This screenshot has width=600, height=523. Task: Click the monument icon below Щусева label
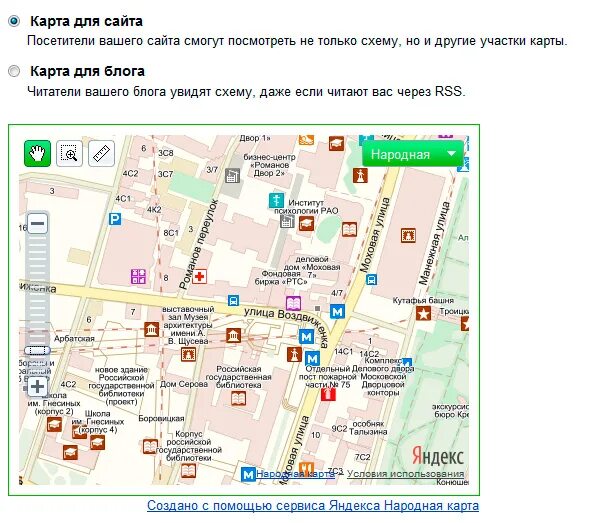click(188, 354)
